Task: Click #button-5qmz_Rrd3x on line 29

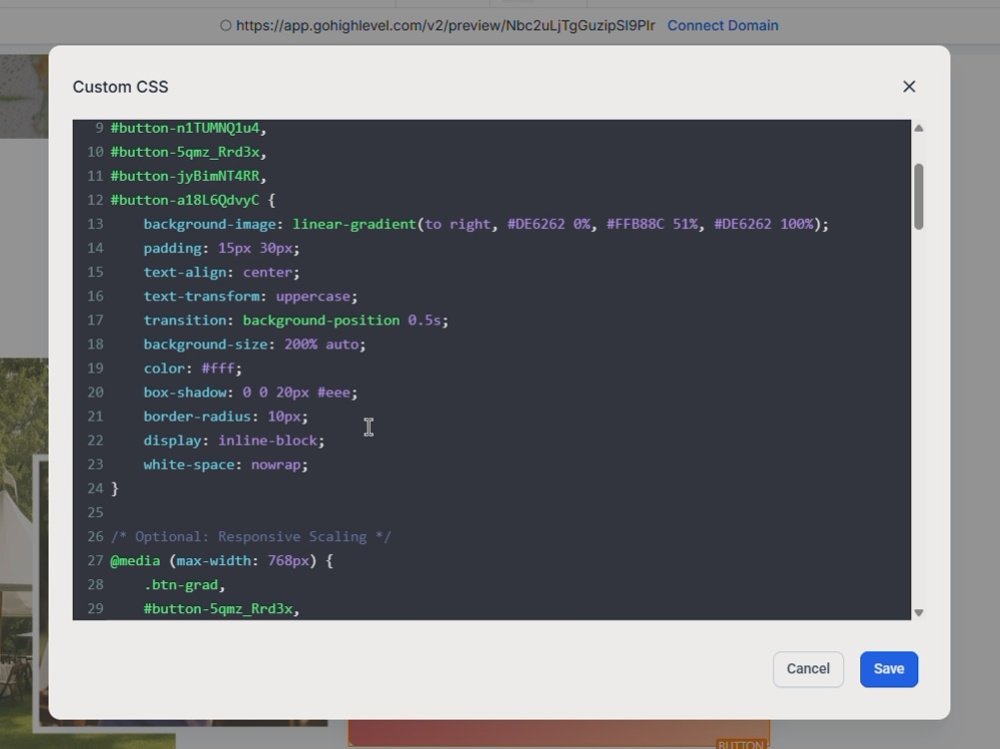Action: (221, 609)
